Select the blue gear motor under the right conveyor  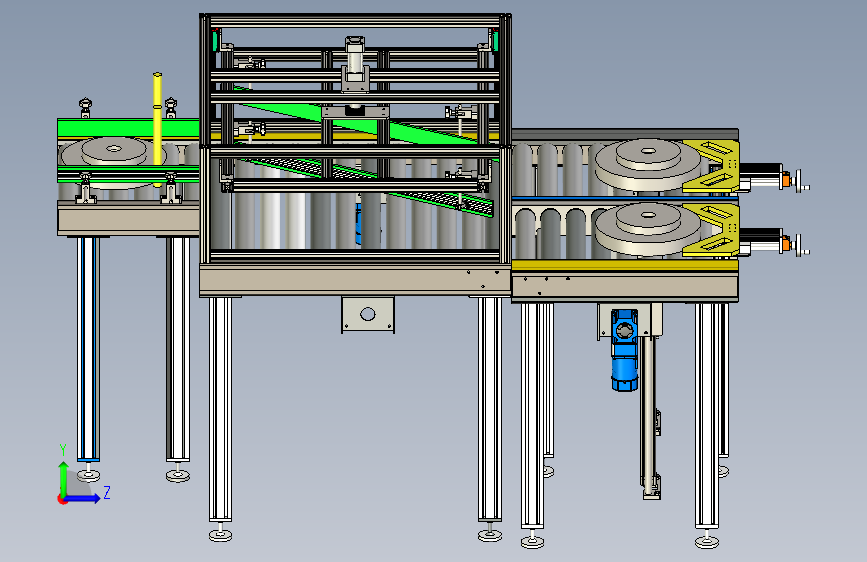pos(624,350)
